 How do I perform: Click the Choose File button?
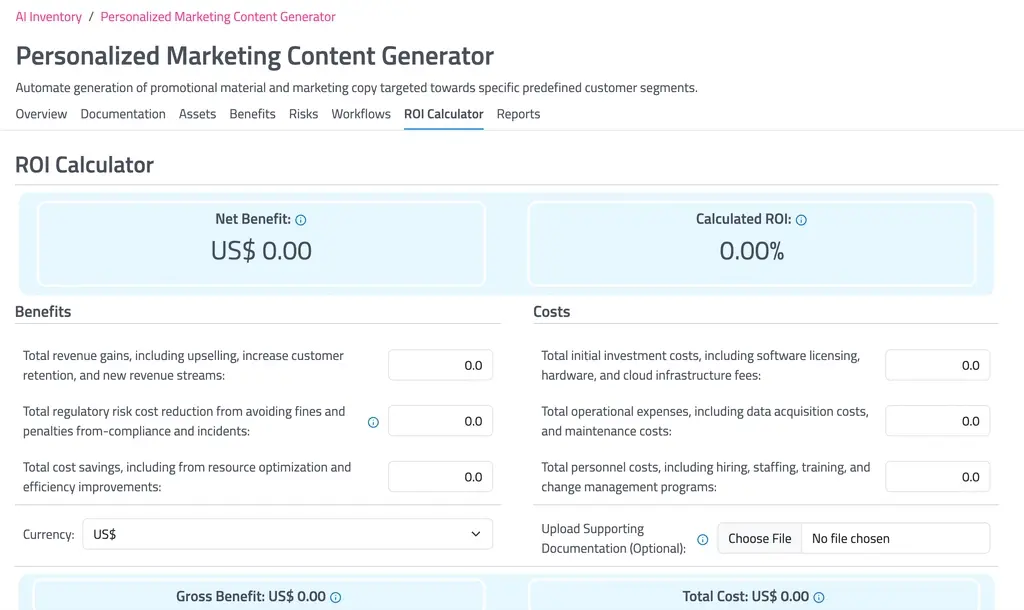click(x=760, y=538)
